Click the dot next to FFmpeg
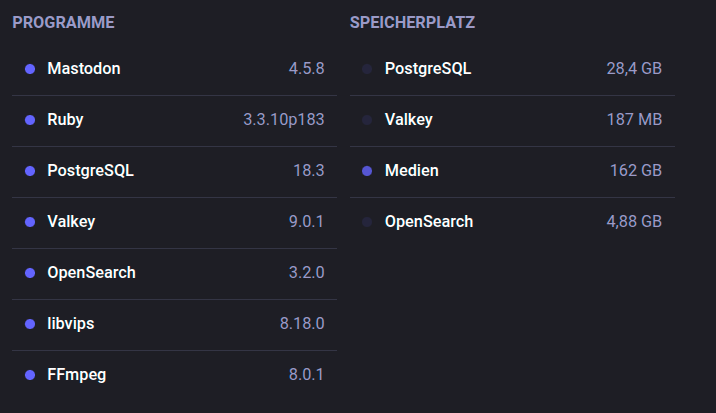716x413 pixels. coord(30,375)
